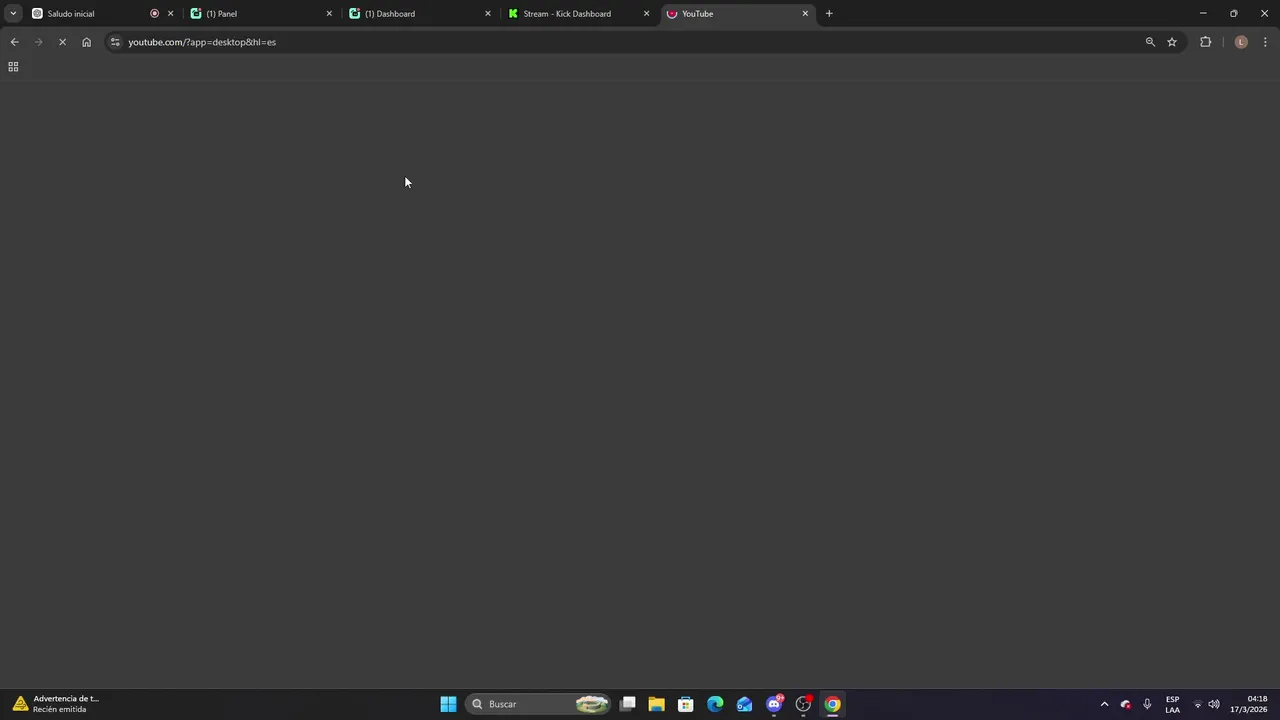This screenshot has height=720, width=1280.
Task: Open the Chrome profile avatar
Action: (x=1241, y=42)
